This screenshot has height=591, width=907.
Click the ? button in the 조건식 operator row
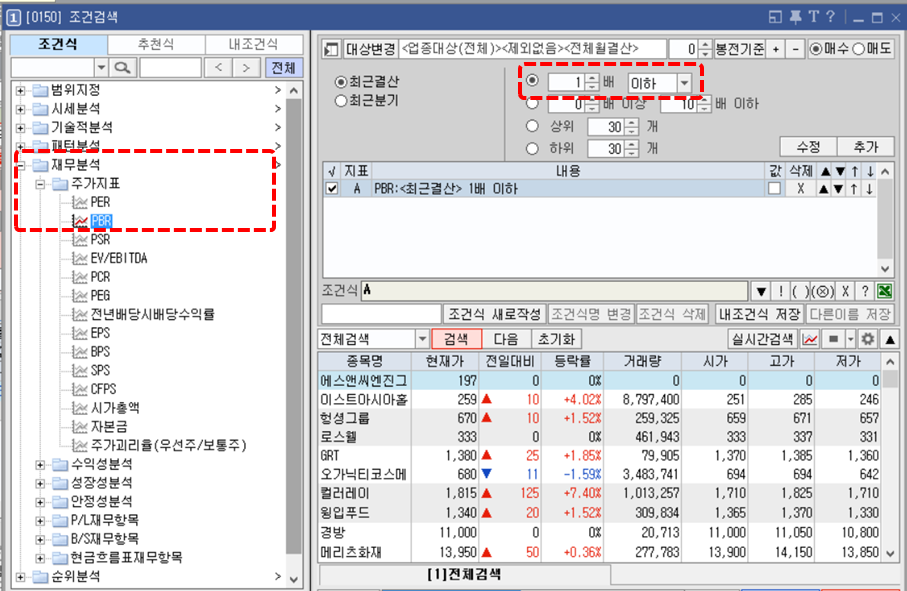click(x=865, y=291)
